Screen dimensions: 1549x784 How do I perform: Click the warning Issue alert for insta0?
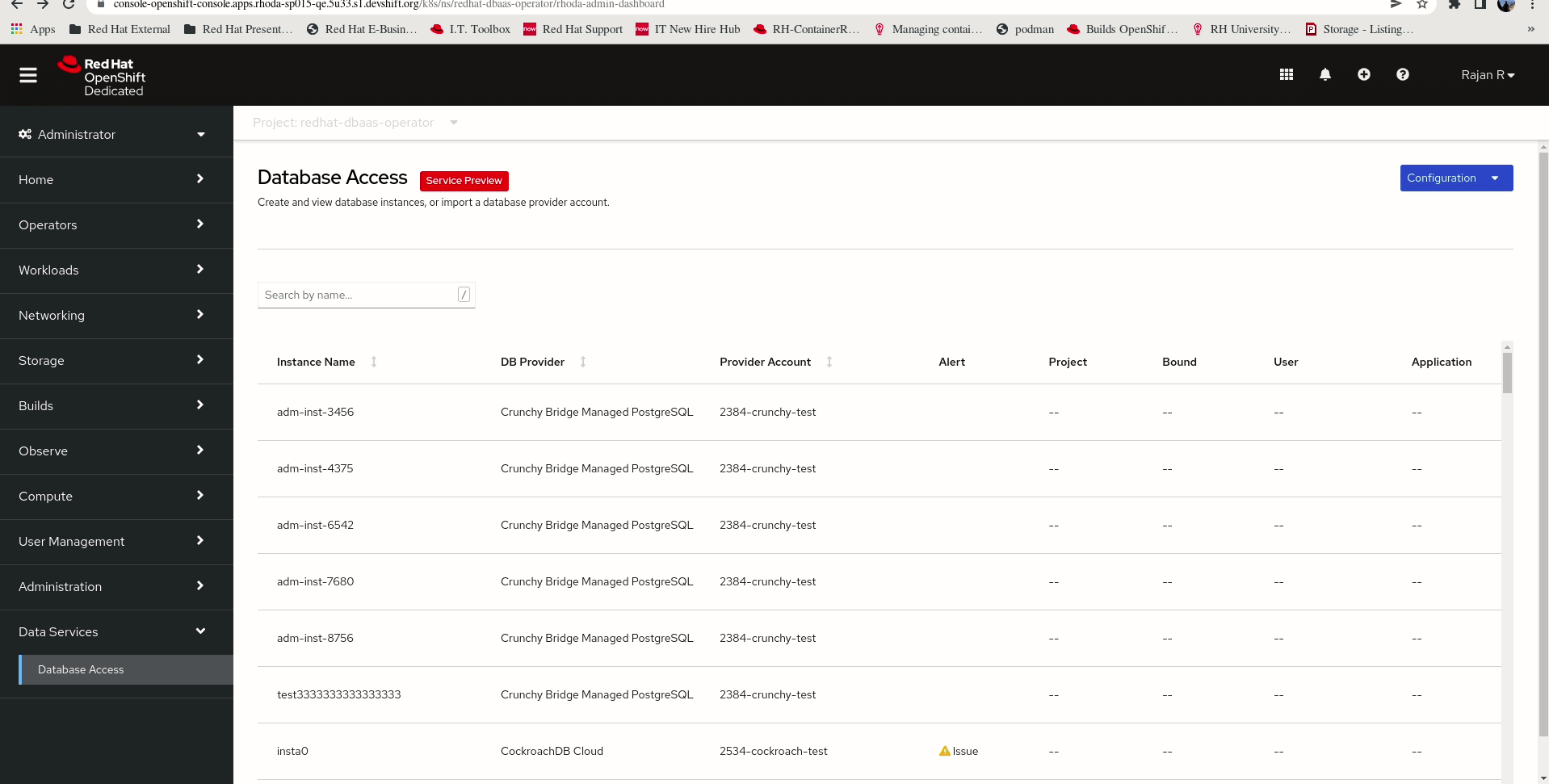click(x=959, y=751)
